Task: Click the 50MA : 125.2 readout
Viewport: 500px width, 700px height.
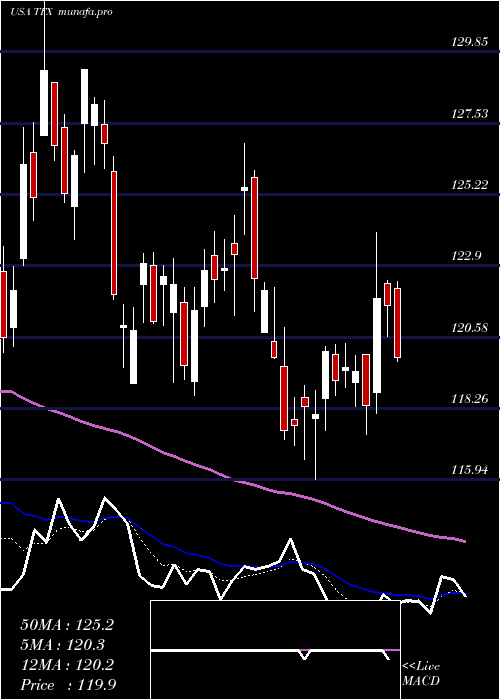Action: (x=67, y=625)
